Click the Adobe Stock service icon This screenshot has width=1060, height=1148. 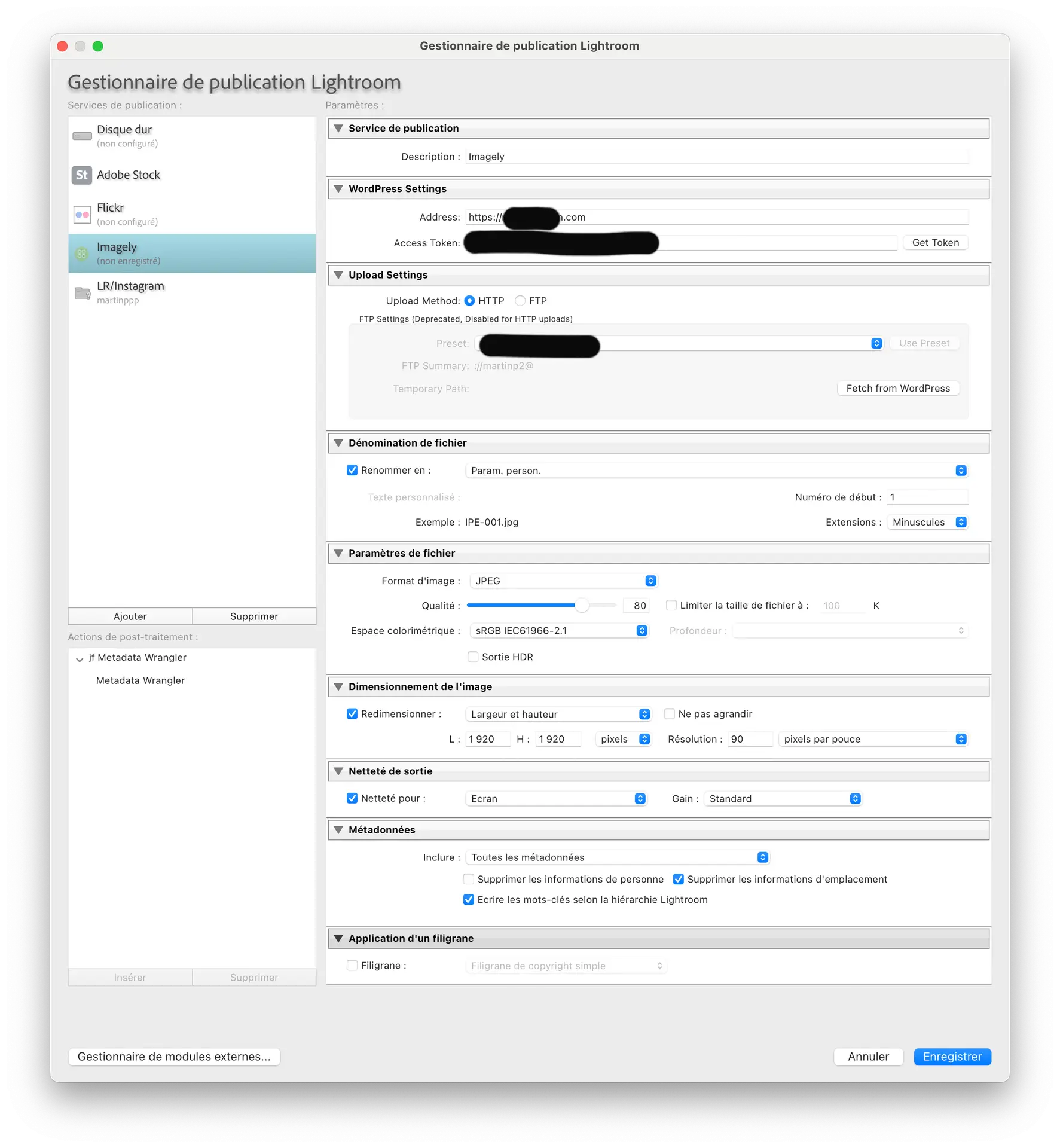click(x=82, y=175)
